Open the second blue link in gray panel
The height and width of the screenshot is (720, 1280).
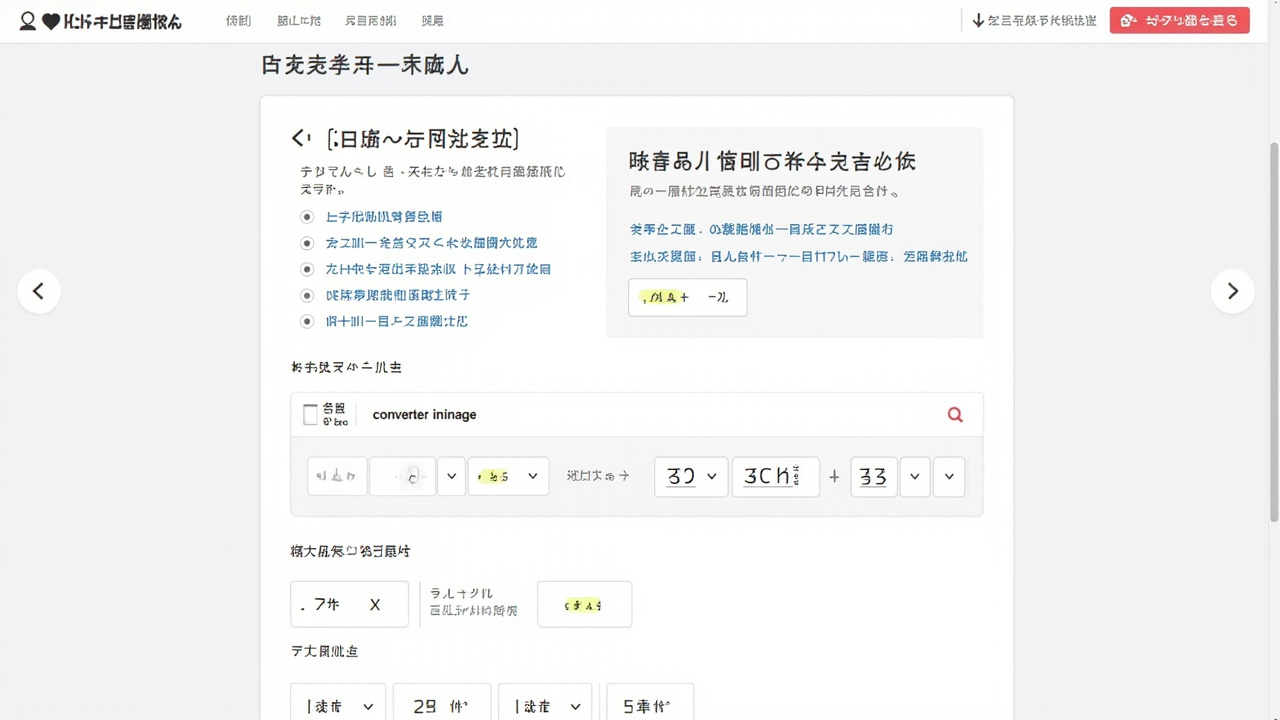(x=798, y=256)
